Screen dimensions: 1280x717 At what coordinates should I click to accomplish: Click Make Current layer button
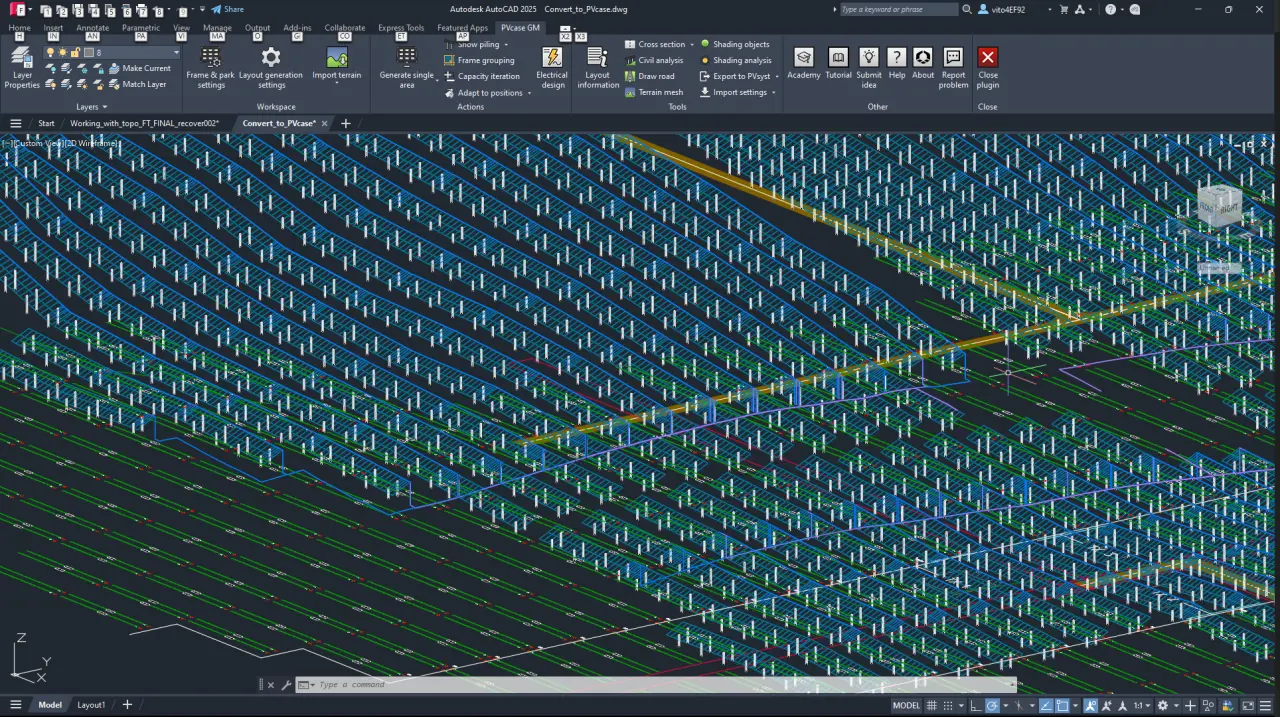139,68
